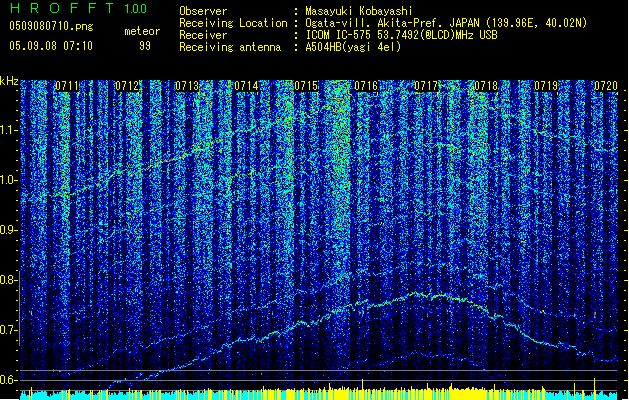Screen dimensions: 629x400
Task: Select the 0713 time marker
Action: [x=187, y=87]
